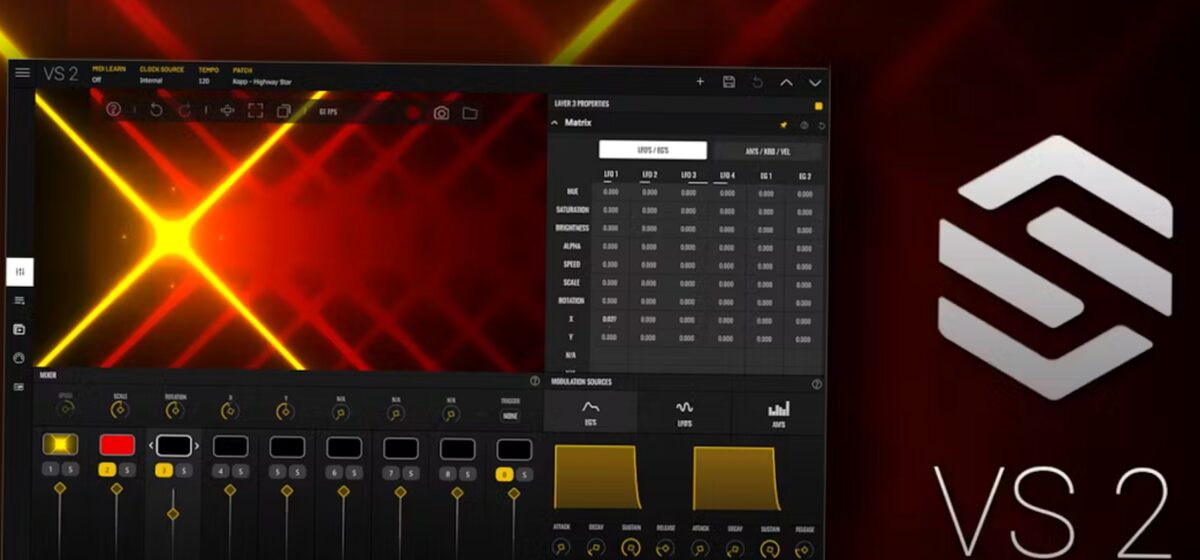Viewport: 1200px width, 560px height.
Task: Click the center crosshair icon in preview toolbar
Action: tap(227, 111)
